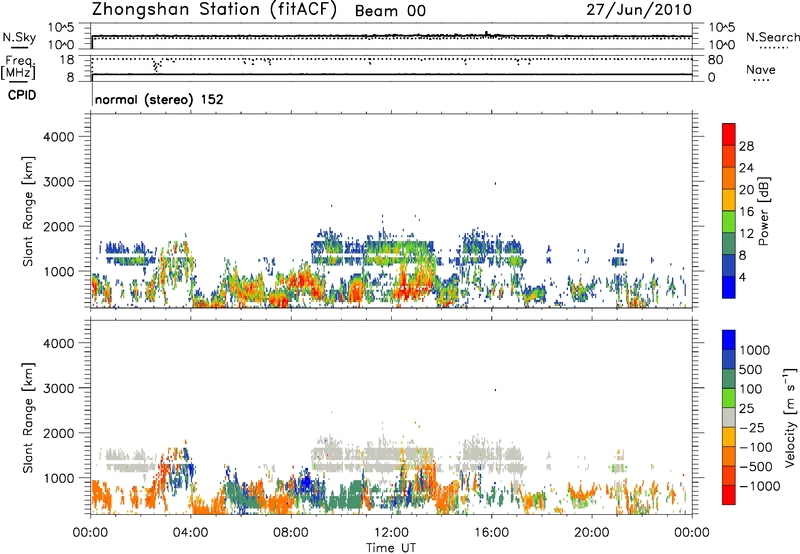Image resolution: width=800 pixels, height=554 pixels.
Task: Click the Power colorbar segment between 4 and 8
Action: (729, 265)
